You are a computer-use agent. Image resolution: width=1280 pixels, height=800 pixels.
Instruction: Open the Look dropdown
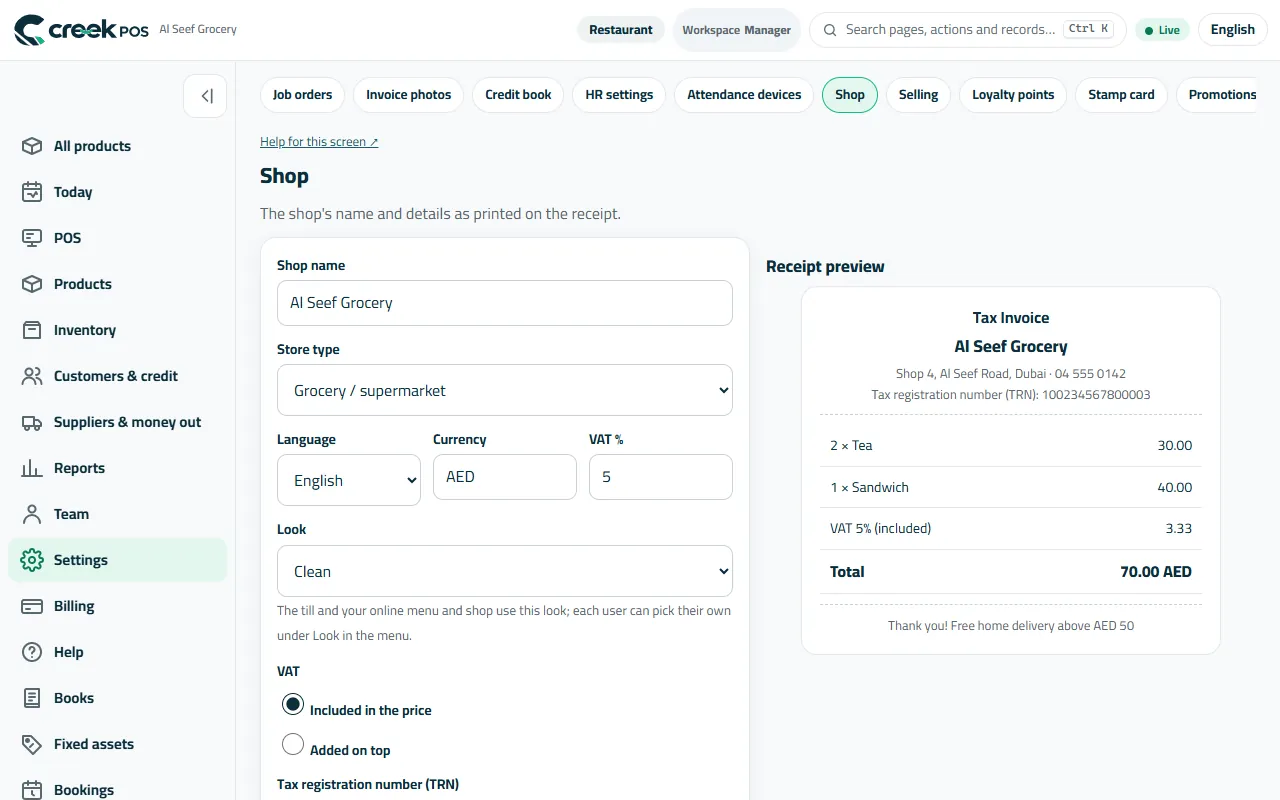[505, 571]
